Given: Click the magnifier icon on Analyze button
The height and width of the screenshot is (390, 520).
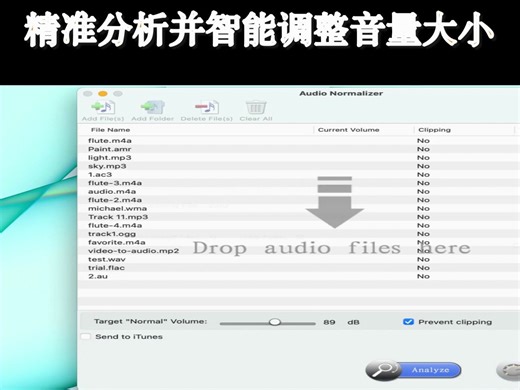Looking at the screenshot, I should (383, 370).
